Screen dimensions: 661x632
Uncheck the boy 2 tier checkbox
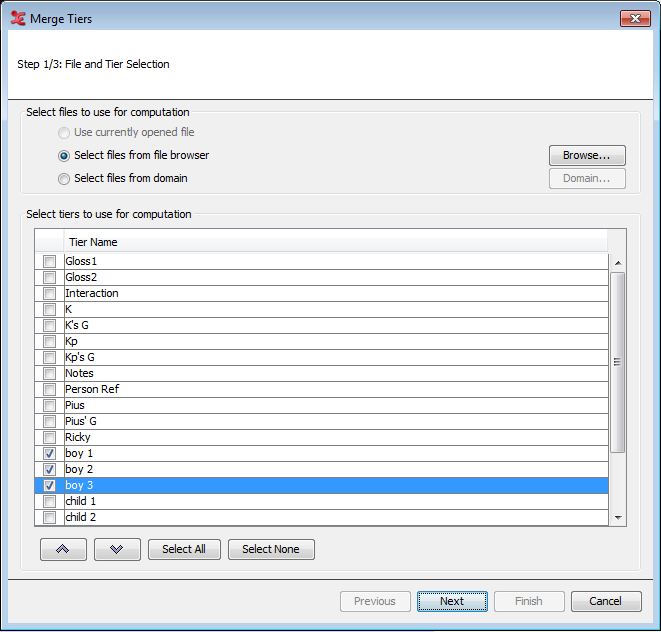(x=49, y=470)
